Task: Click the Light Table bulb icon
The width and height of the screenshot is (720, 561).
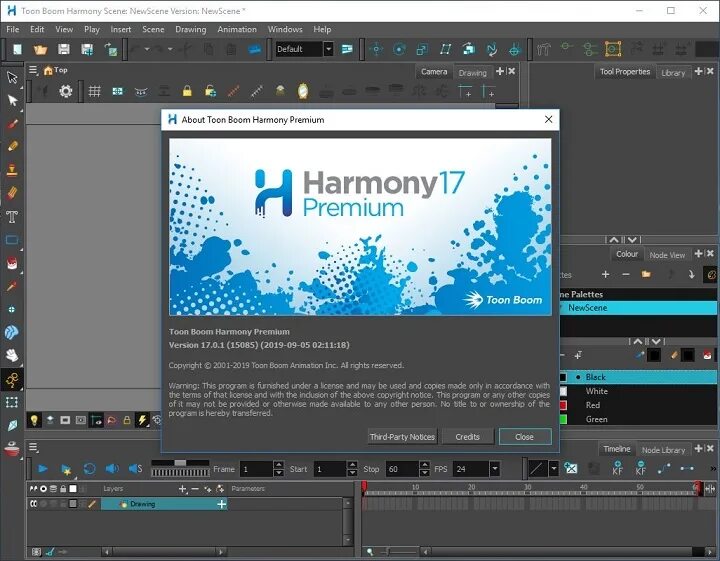Action: [34, 420]
